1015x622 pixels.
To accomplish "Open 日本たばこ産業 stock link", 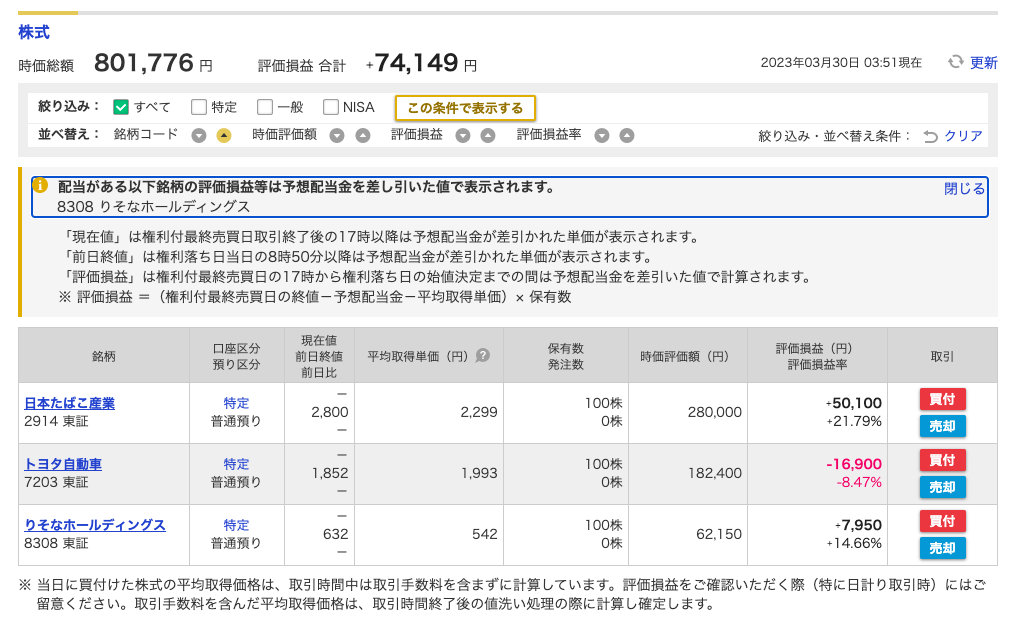I will coord(69,403).
